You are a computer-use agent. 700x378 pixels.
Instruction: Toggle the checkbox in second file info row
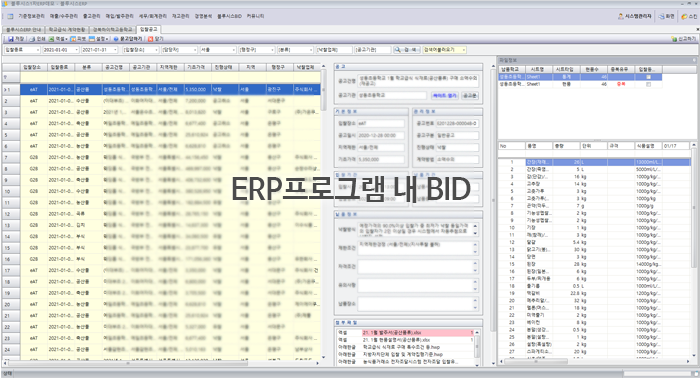(648, 84)
